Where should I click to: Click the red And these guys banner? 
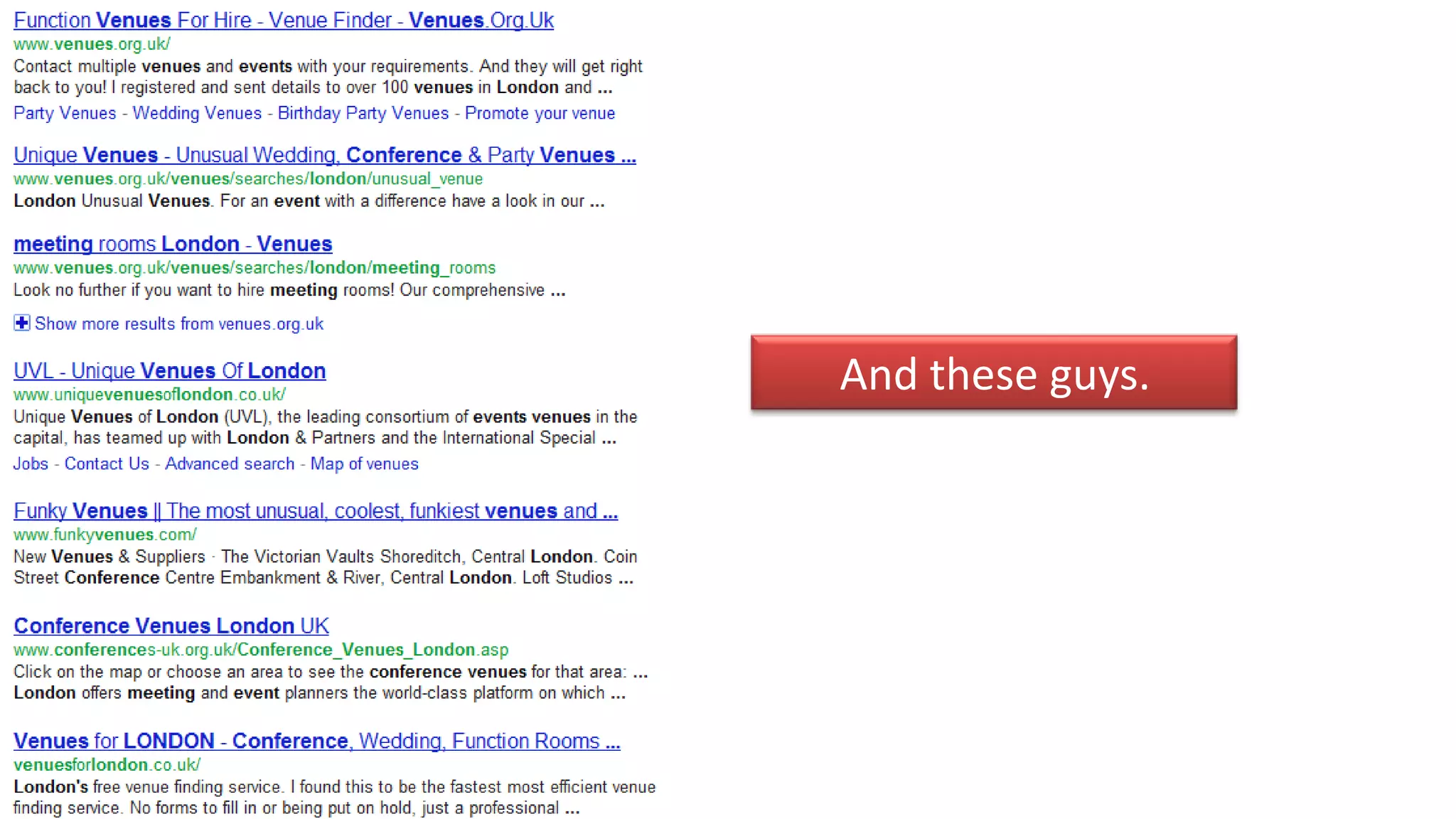click(x=994, y=373)
